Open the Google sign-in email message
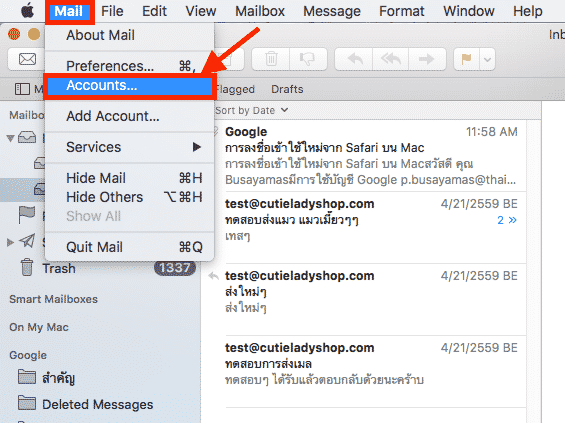The image size is (565, 423). 371,155
